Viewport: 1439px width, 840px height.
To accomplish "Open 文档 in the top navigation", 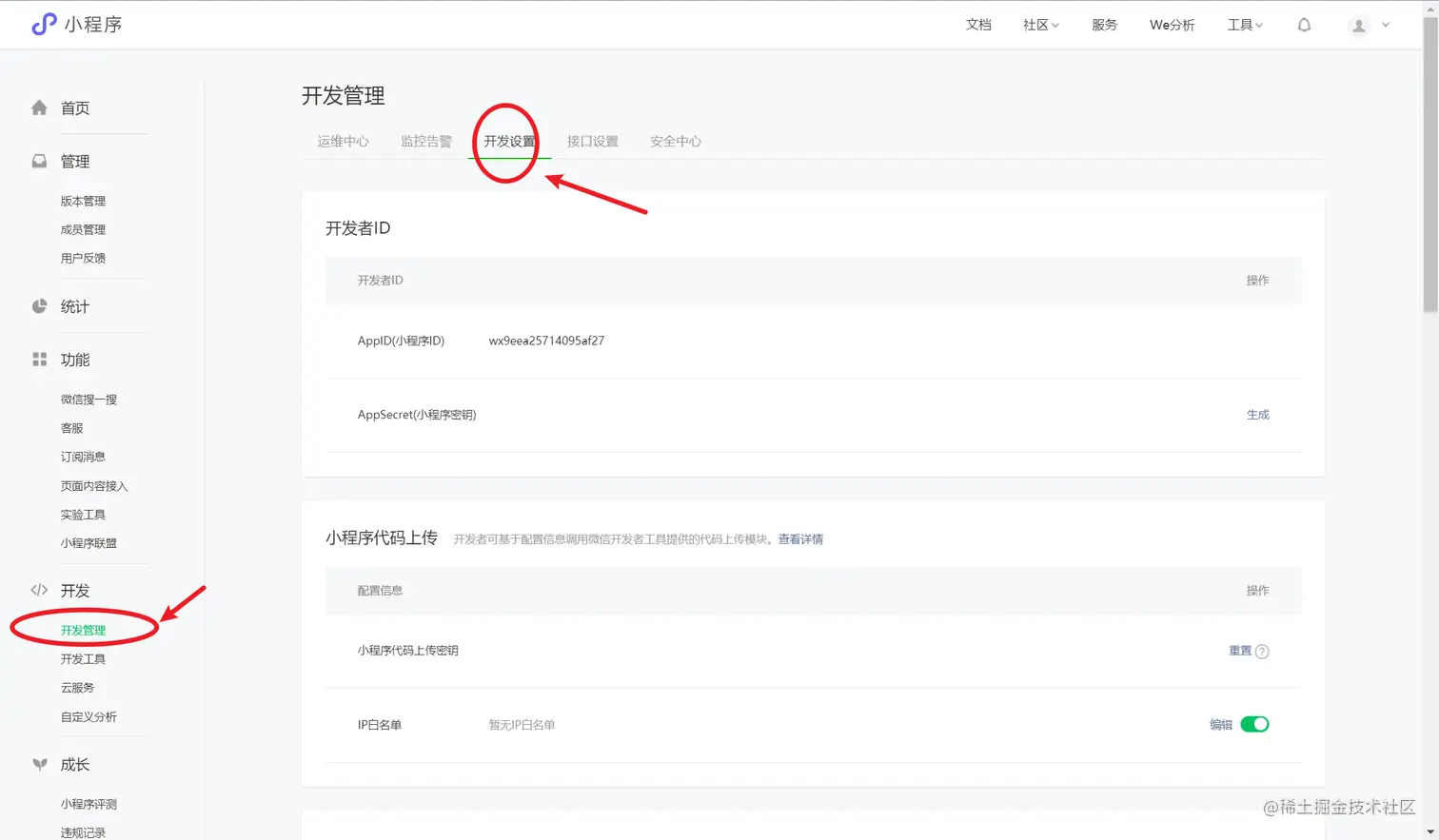I will pyautogui.click(x=978, y=25).
